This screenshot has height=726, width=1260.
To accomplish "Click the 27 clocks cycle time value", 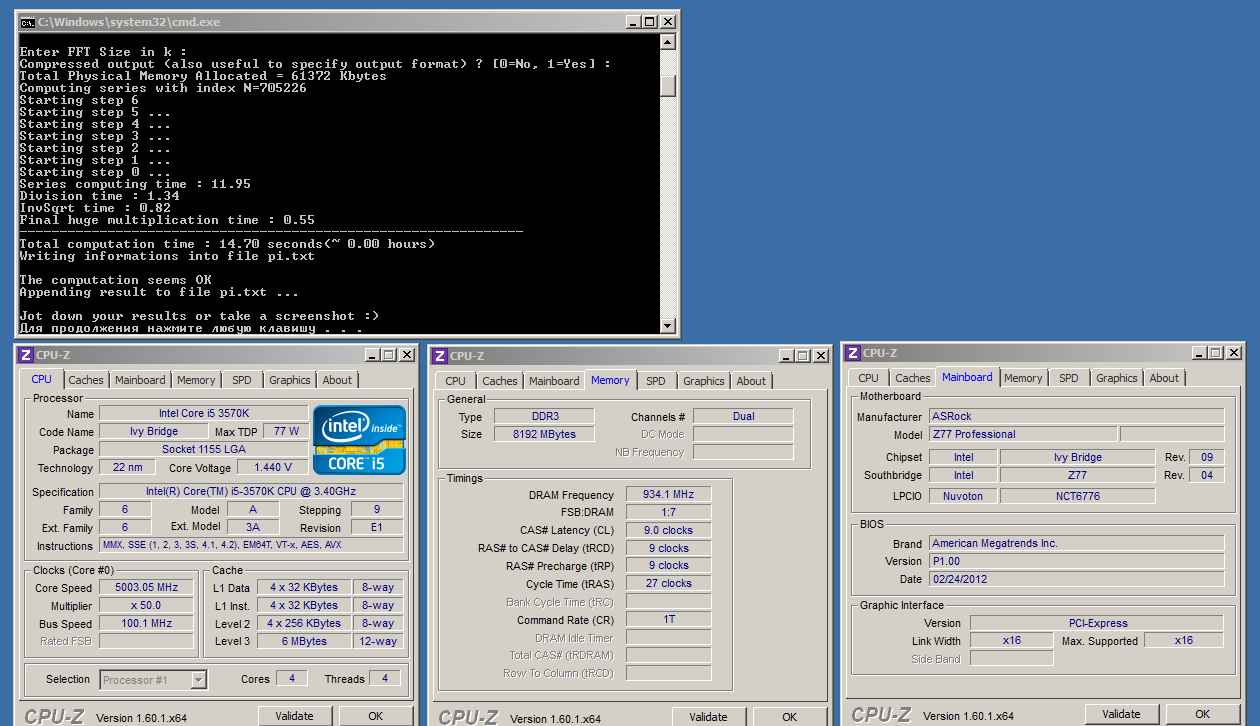I will coord(669,584).
